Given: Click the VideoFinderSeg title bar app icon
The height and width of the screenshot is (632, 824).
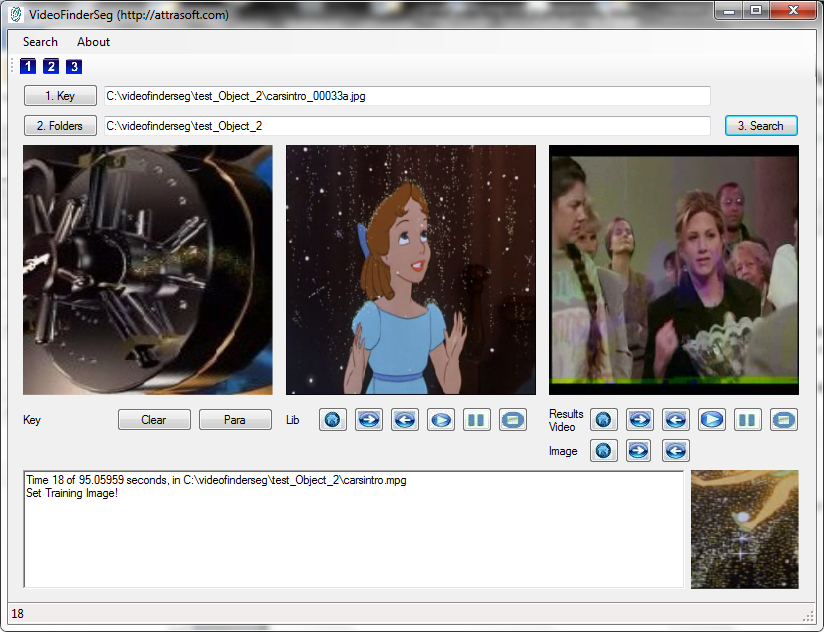Looking at the screenshot, I should 16,14.
